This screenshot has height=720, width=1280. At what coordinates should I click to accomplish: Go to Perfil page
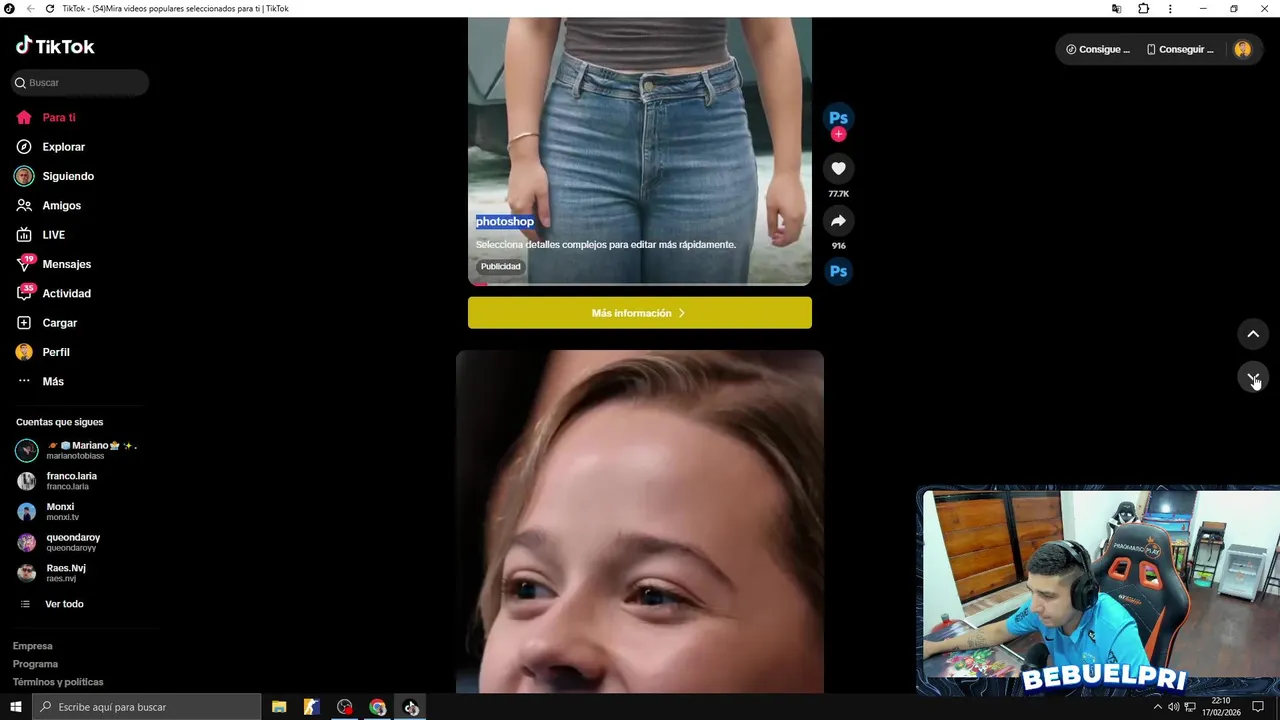coord(55,352)
